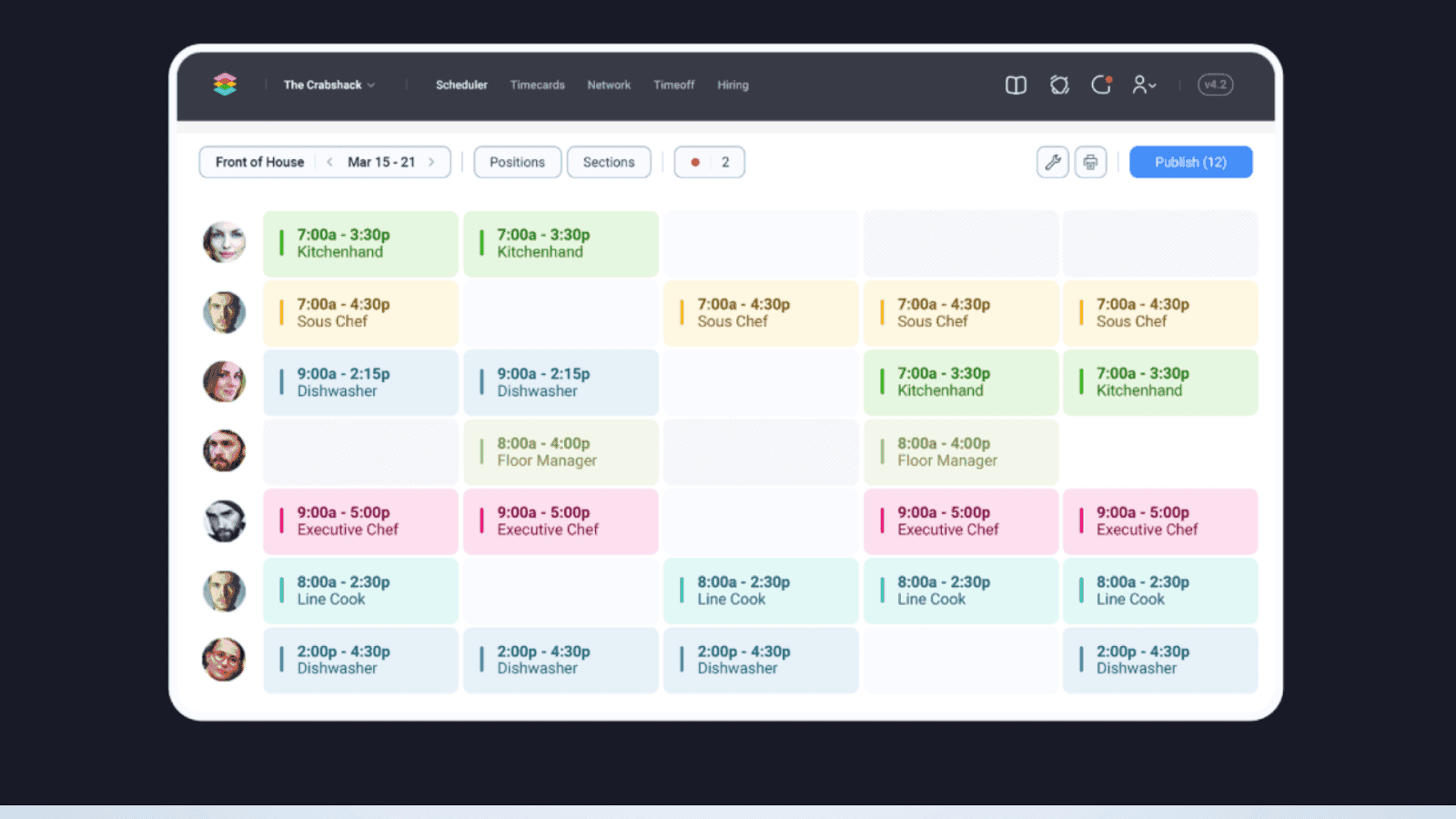Click the pink Executive Chef 9:00a shift on Monday

(x=360, y=521)
